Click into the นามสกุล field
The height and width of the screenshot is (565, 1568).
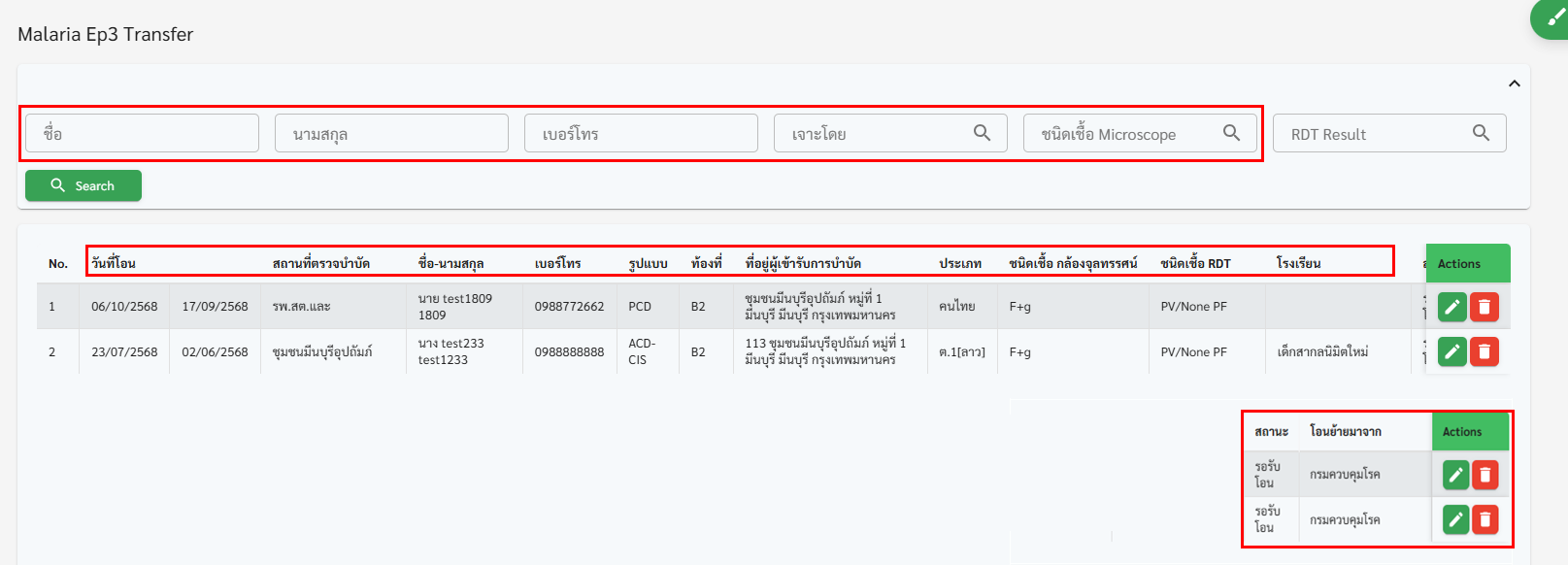tap(391, 133)
